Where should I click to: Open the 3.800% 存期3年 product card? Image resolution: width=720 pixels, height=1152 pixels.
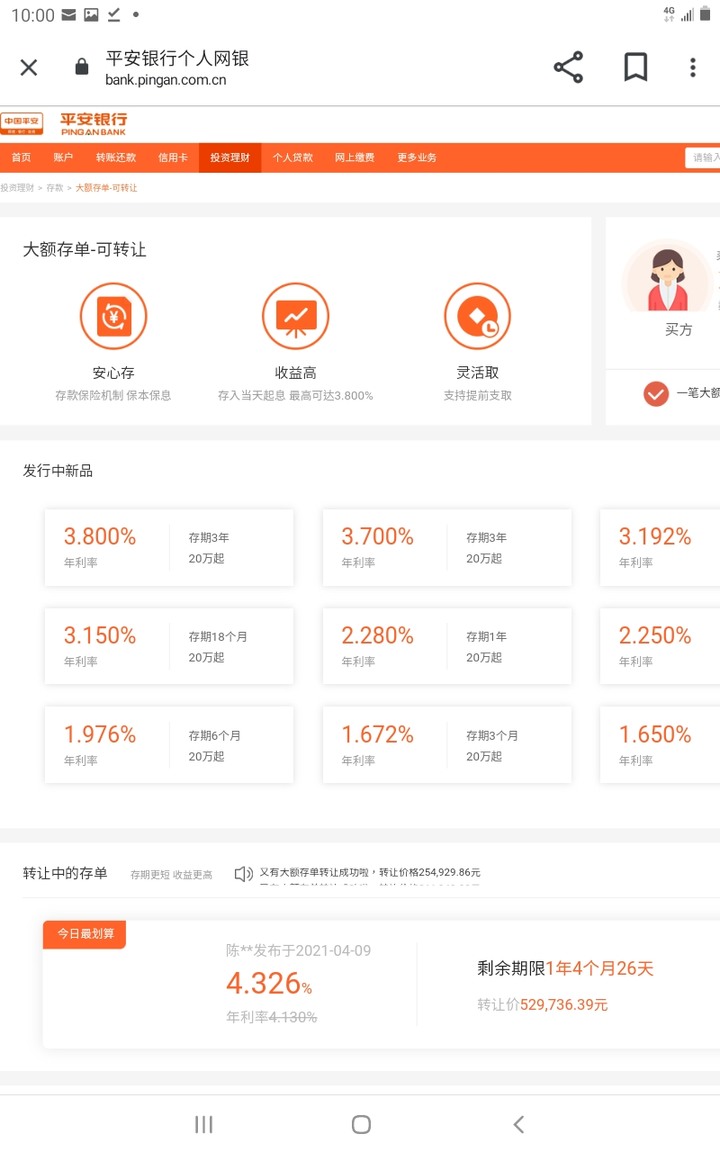(x=169, y=547)
